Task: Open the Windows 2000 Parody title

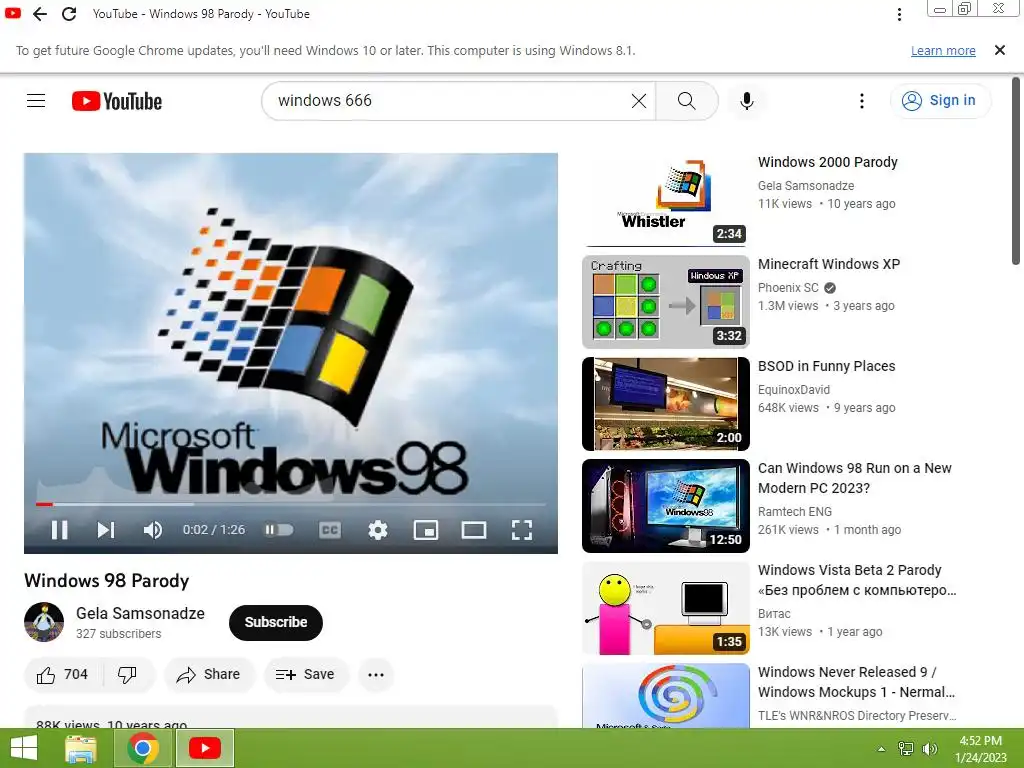Action: [x=827, y=162]
